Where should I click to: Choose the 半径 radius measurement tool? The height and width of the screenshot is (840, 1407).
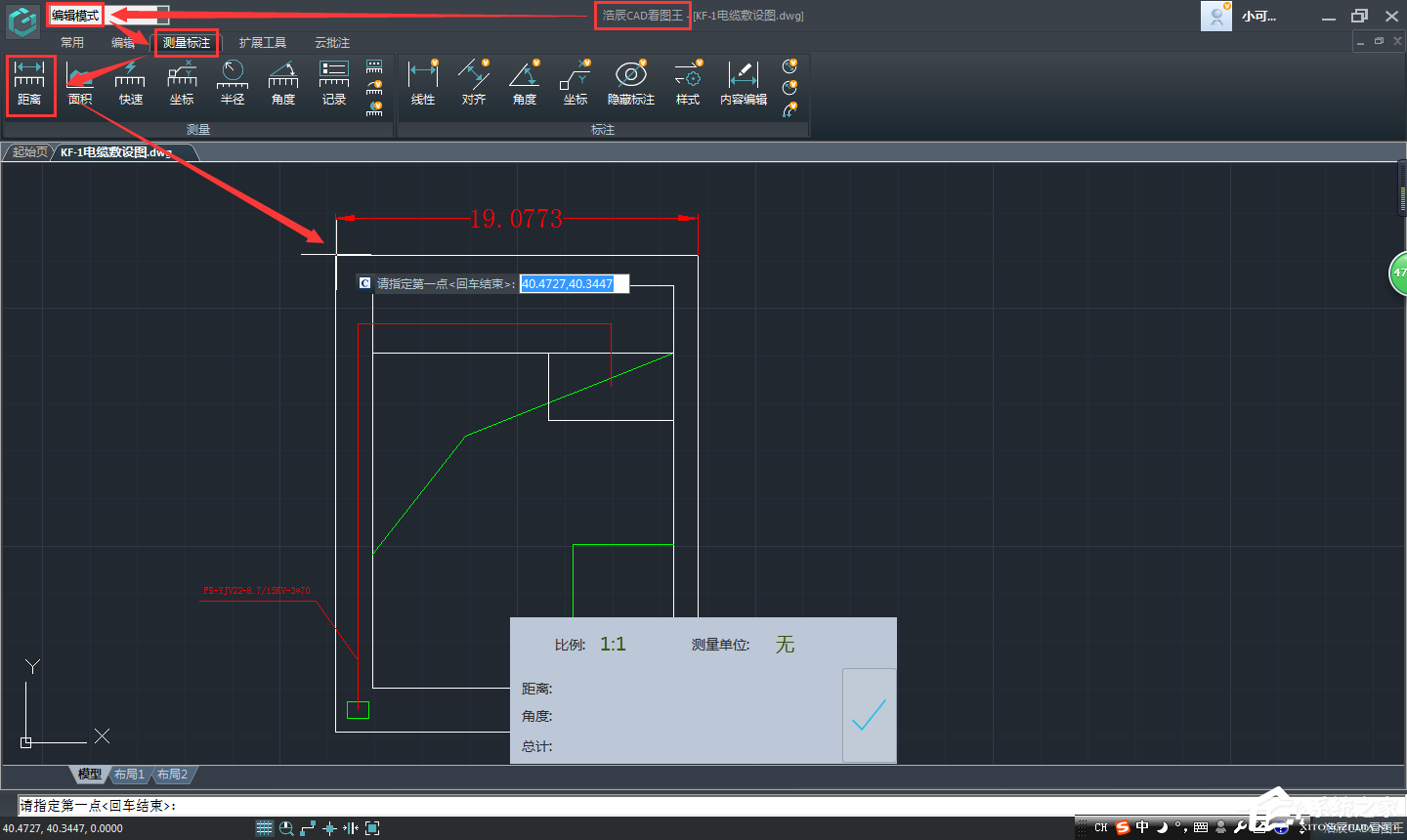click(x=233, y=83)
